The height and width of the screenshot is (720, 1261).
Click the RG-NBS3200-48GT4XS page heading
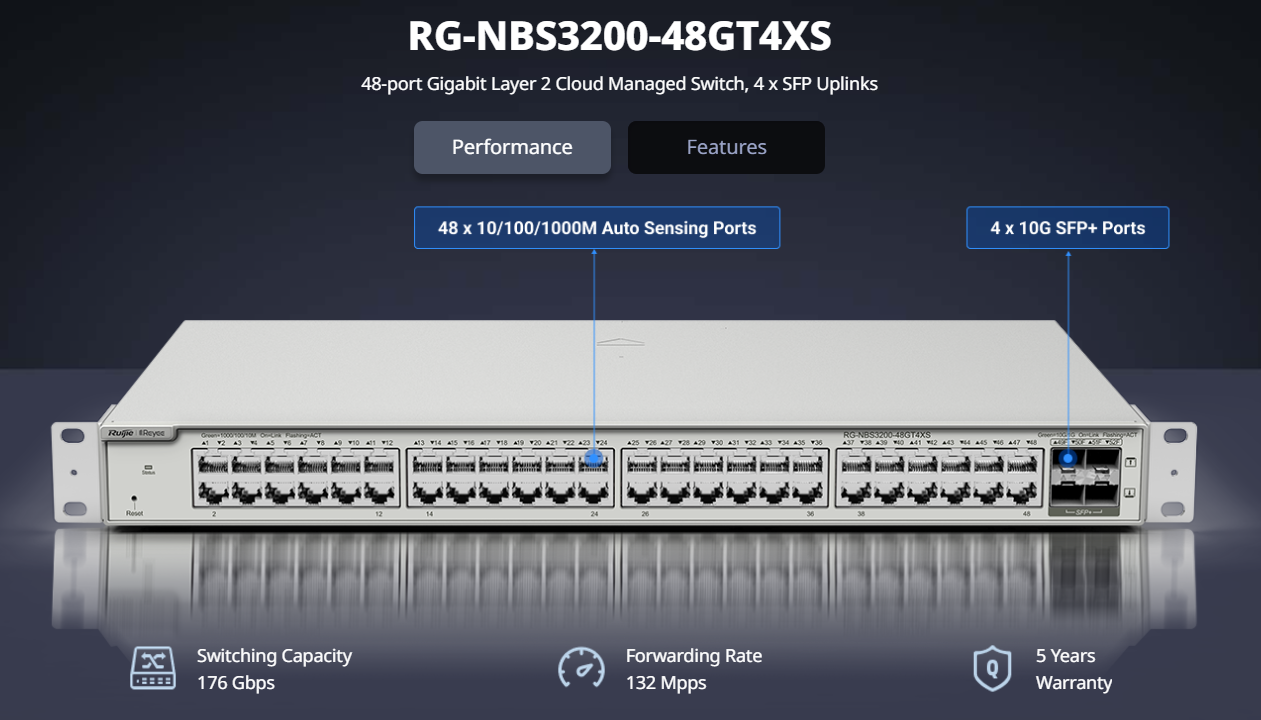620,38
